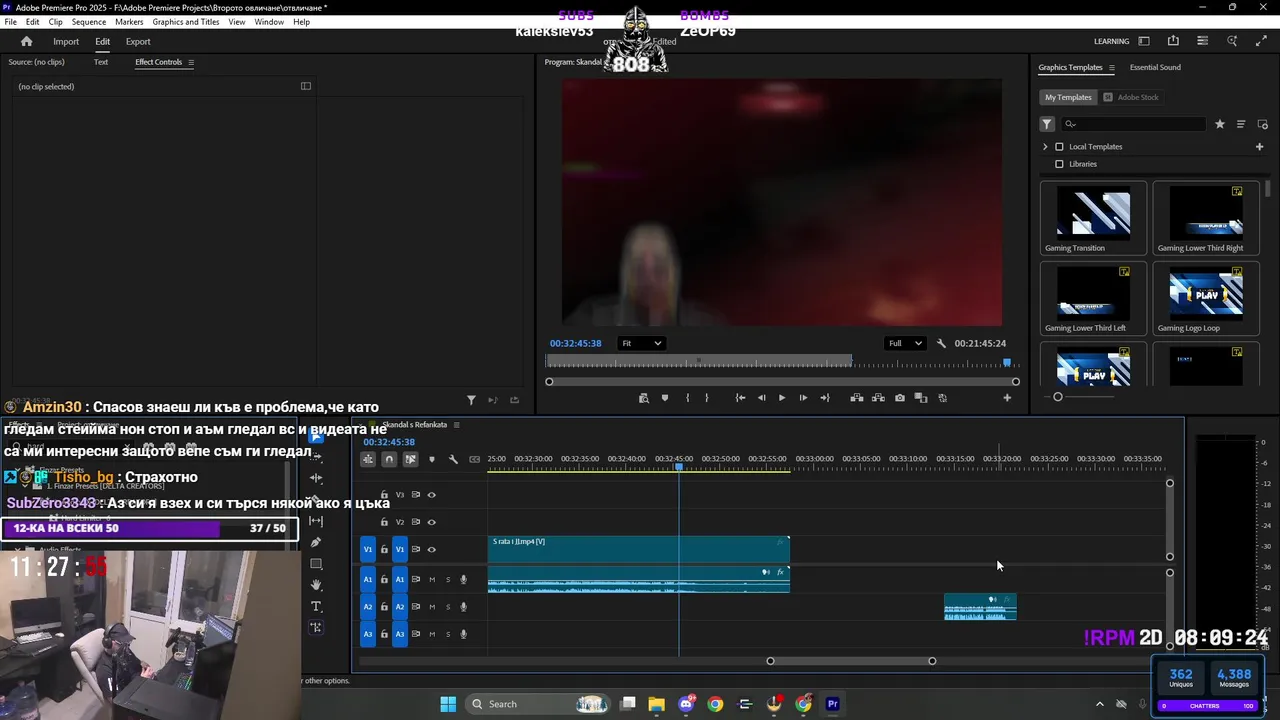Add marker in the timeline
Image resolution: width=1280 pixels, height=720 pixels.
[432, 459]
